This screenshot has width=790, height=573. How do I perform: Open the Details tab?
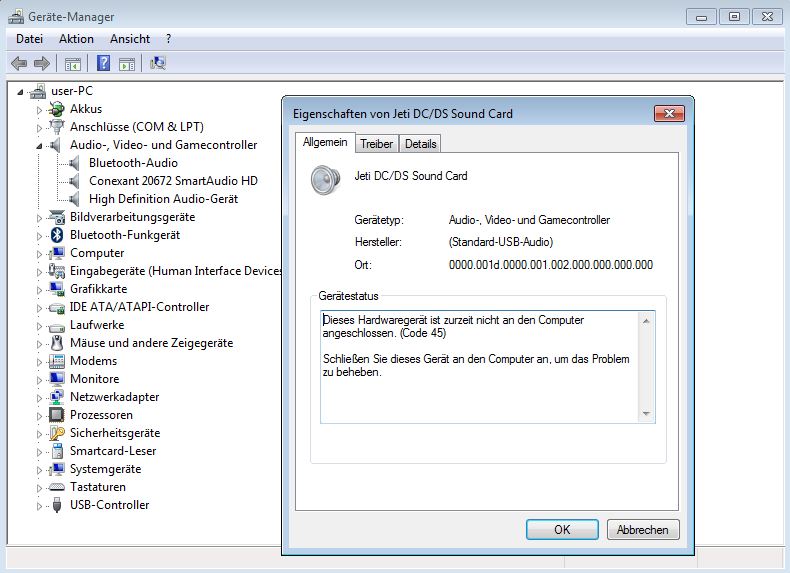point(420,144)
